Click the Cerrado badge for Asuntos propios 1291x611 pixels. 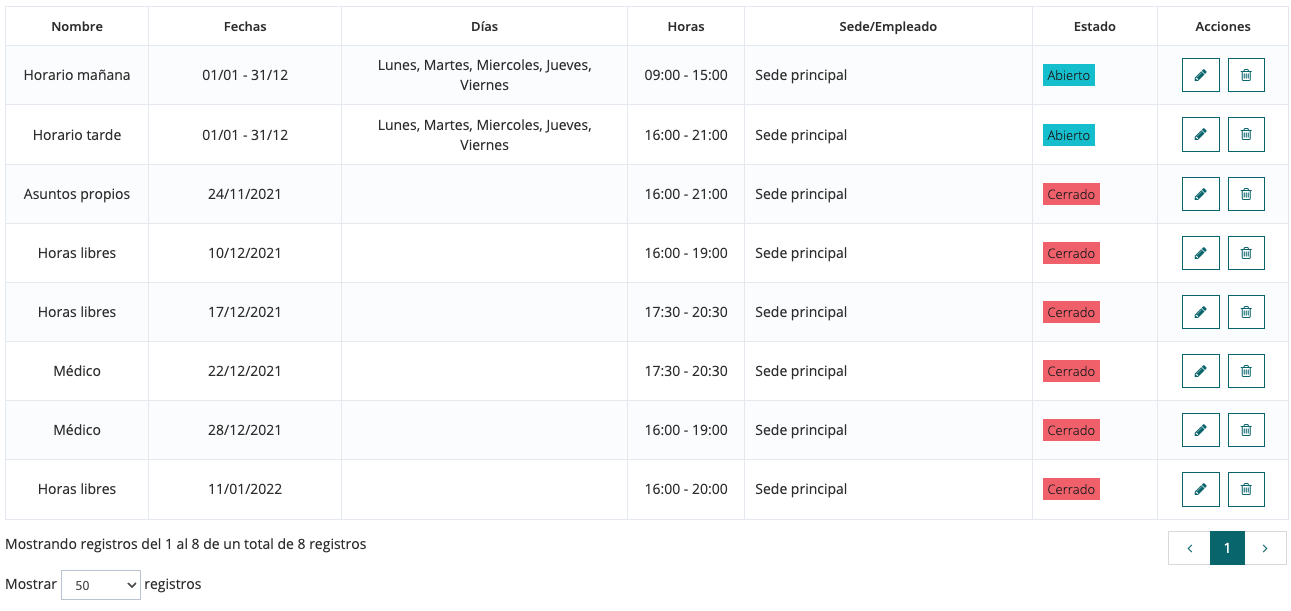click(1071, 195)
